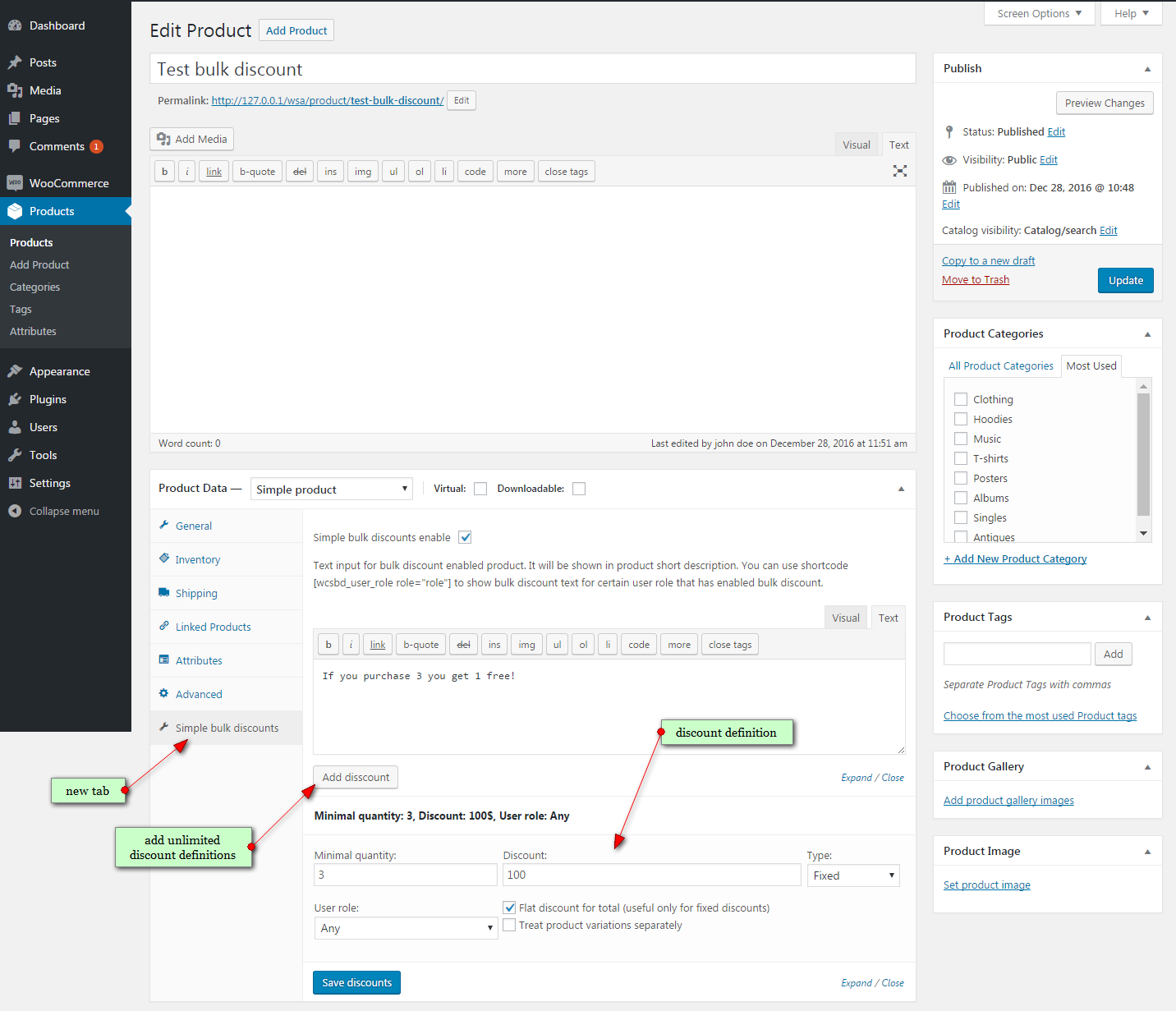The width and height of the screenshot is (1176, 1011).
Task: Open Categories in Products submenu
Action: pos(34,287)
